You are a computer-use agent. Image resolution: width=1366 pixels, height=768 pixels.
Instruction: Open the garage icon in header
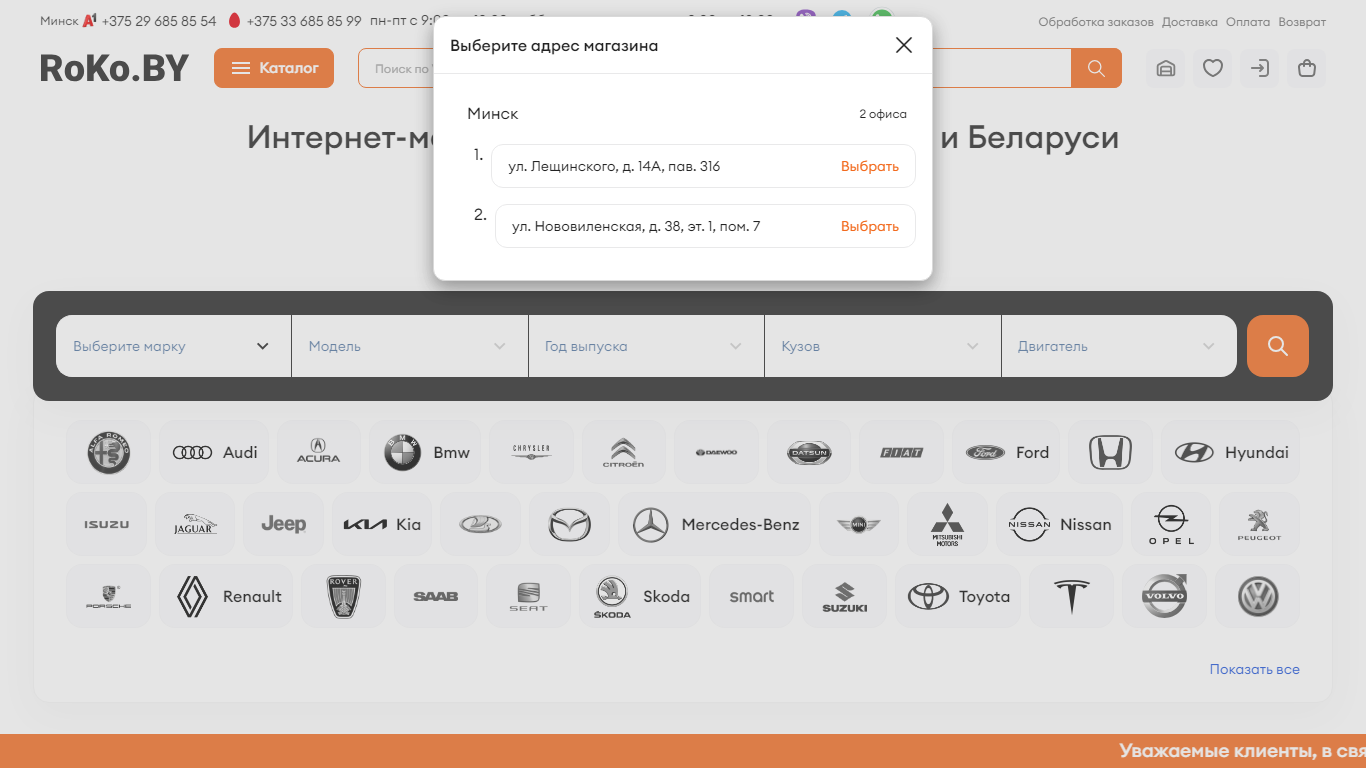pos(1165,69)
